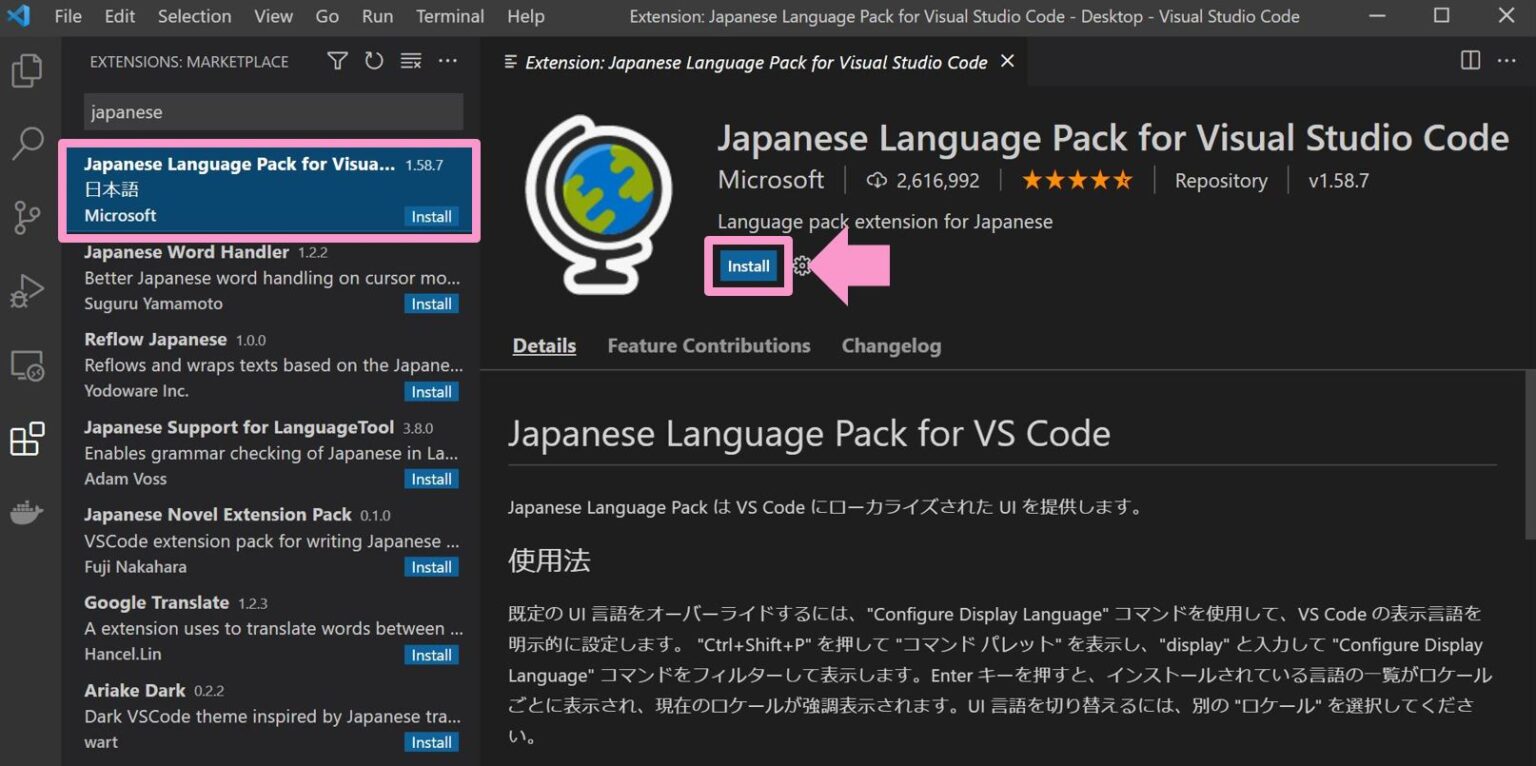Click the japanese search input field
1536x766 pixels.
(x=272, y=112)
